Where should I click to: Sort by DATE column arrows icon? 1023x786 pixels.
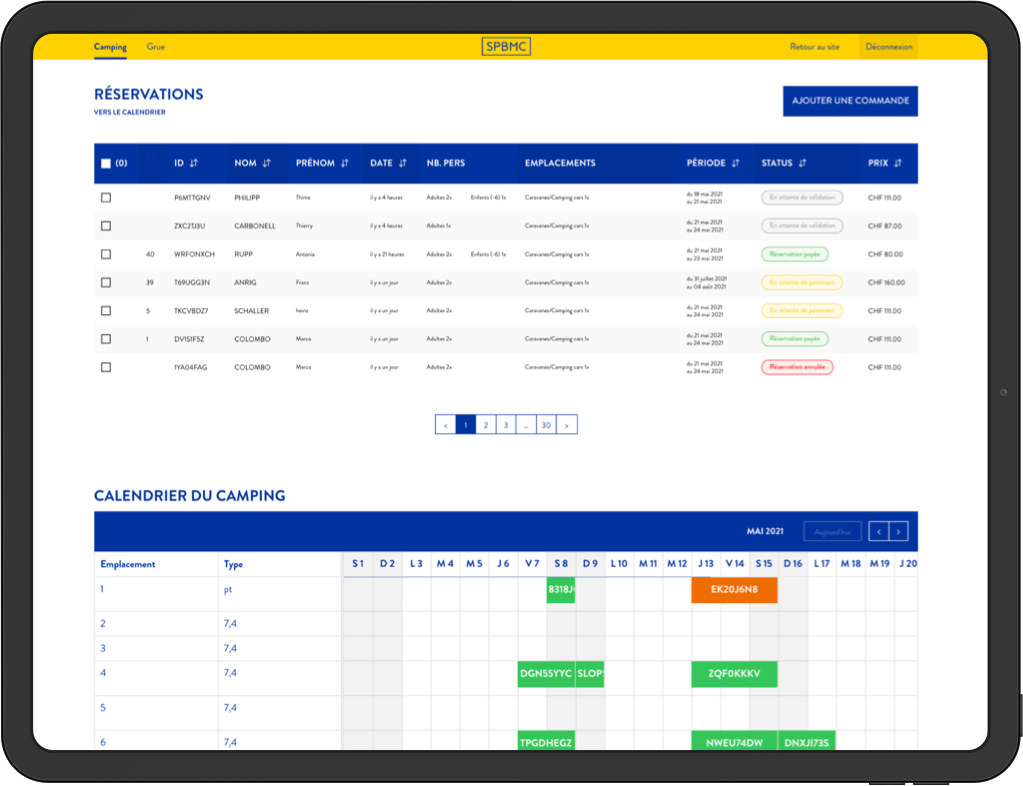tap(403, 163)
